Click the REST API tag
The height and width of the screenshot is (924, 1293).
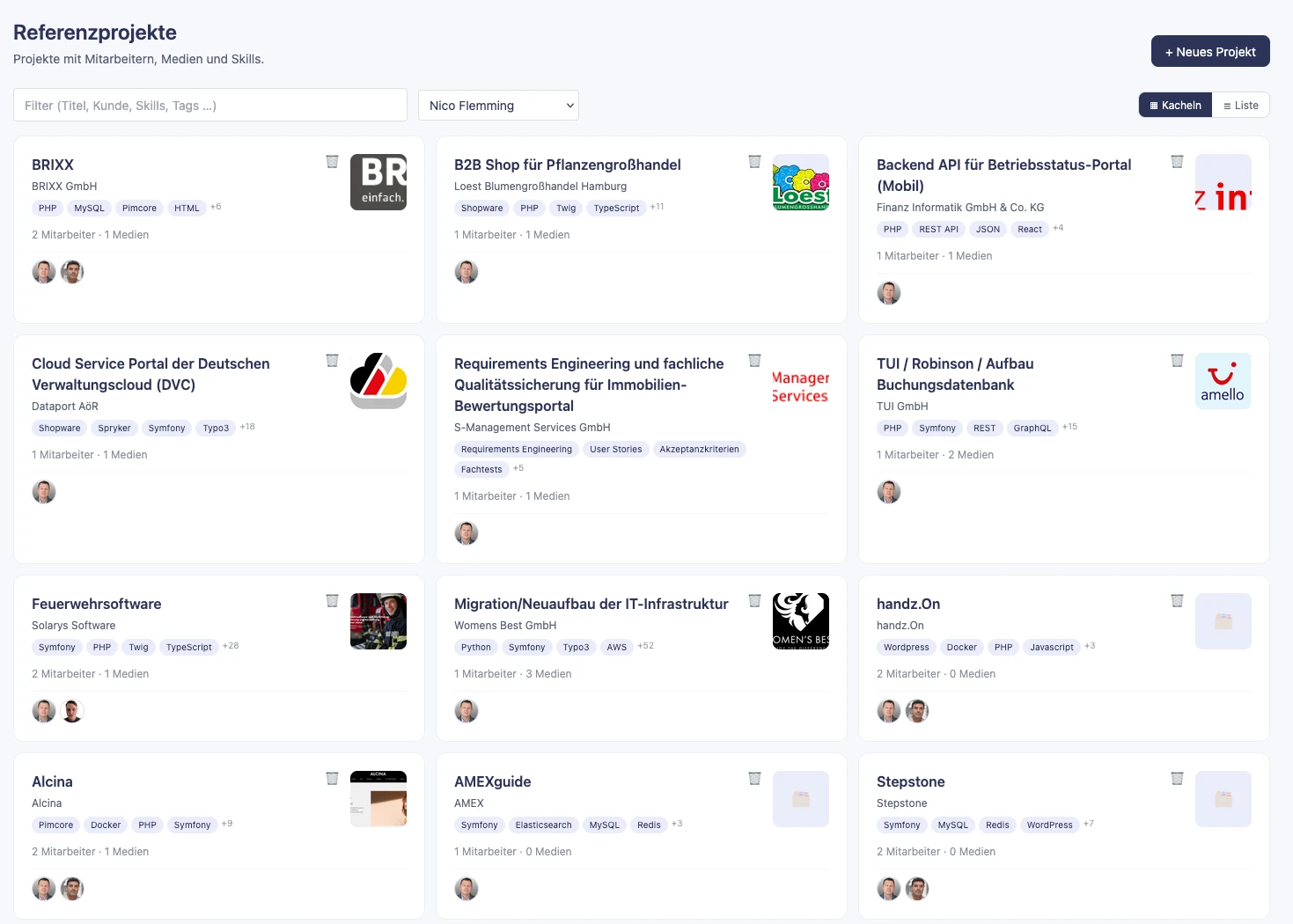938,230
